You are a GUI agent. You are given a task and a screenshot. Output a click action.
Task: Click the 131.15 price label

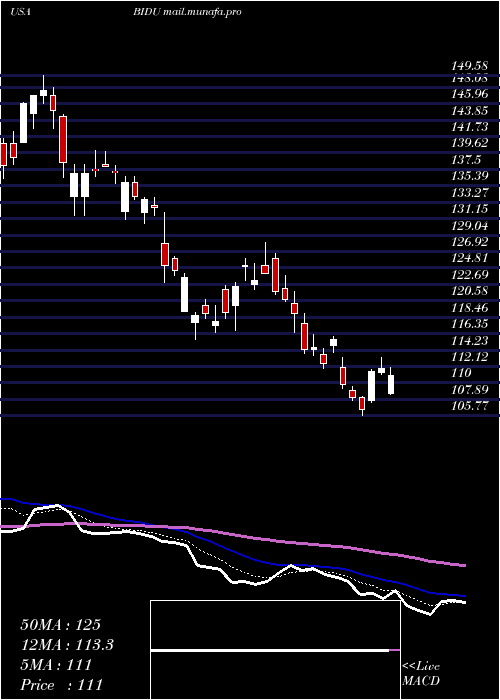click(x=470, y=209)
